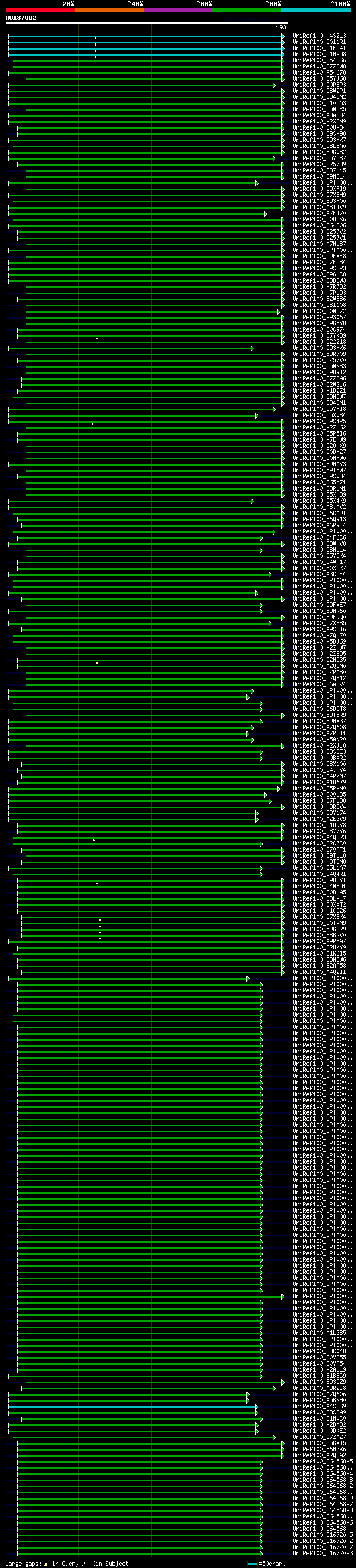Click the green ~80% identity legend segment
Screen dimensions: 356x1568
pyautogui.click(x=247, y=10)
